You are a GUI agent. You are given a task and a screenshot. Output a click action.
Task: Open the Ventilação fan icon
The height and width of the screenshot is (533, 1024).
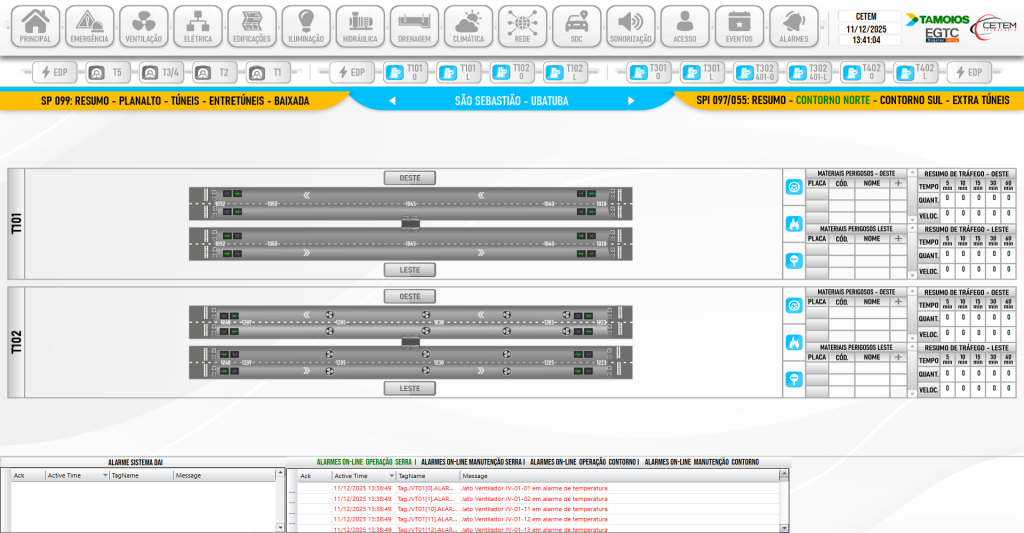(x=143, y=25)
